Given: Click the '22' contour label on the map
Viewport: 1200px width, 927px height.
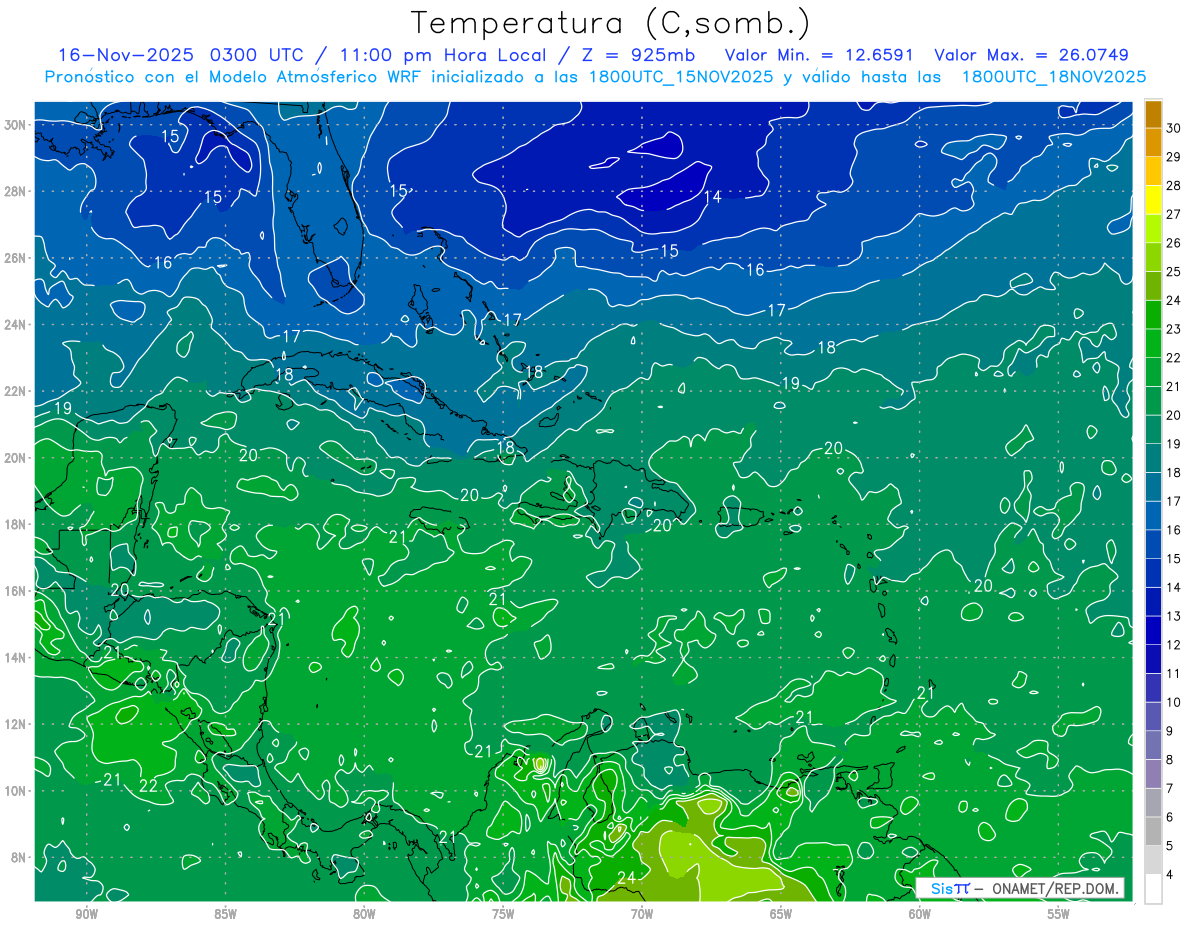Looking at the screenshot, I should 149,786.
